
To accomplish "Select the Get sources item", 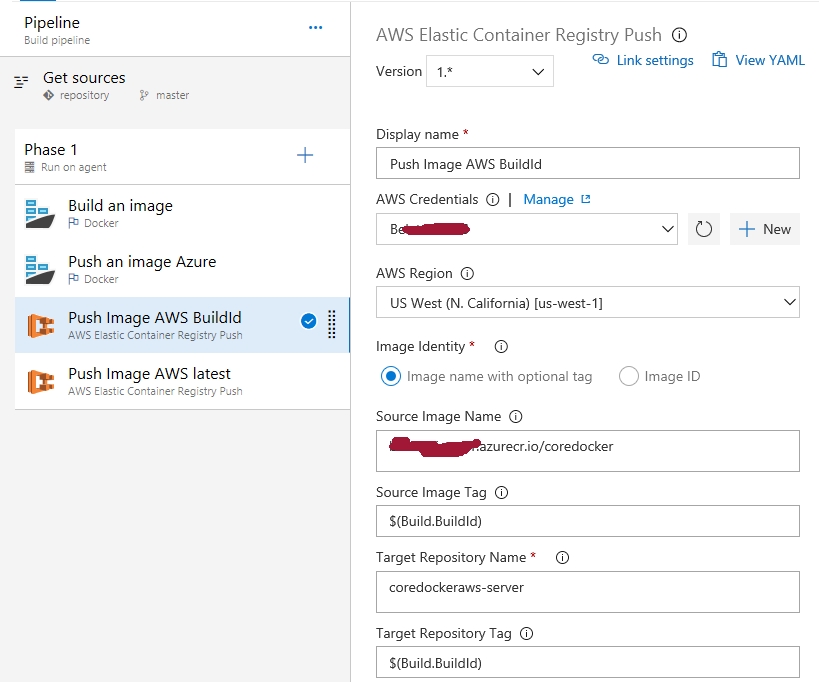I will coord(175,86).
